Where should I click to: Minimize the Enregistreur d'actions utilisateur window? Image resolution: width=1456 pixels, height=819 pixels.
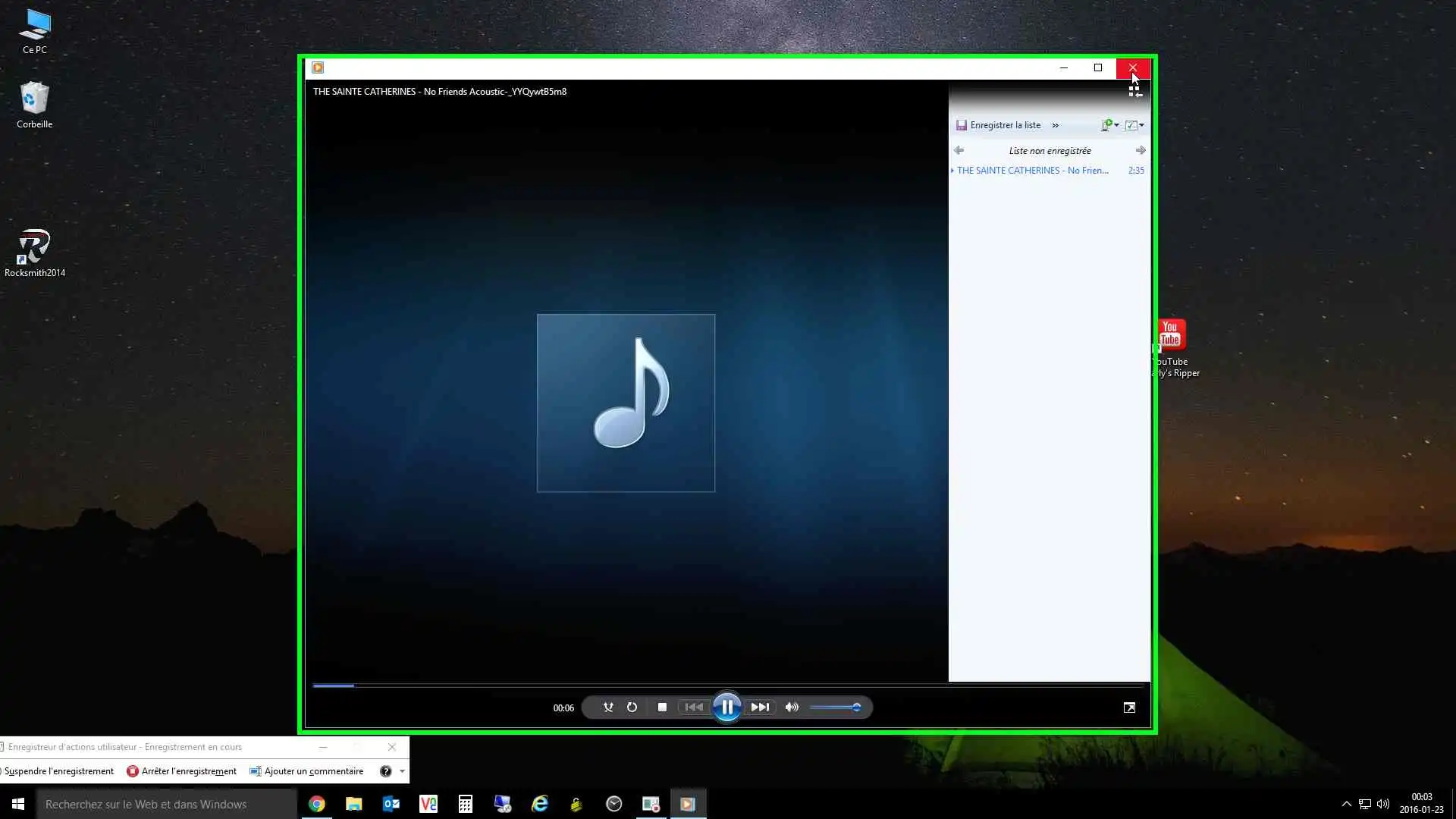323,747
